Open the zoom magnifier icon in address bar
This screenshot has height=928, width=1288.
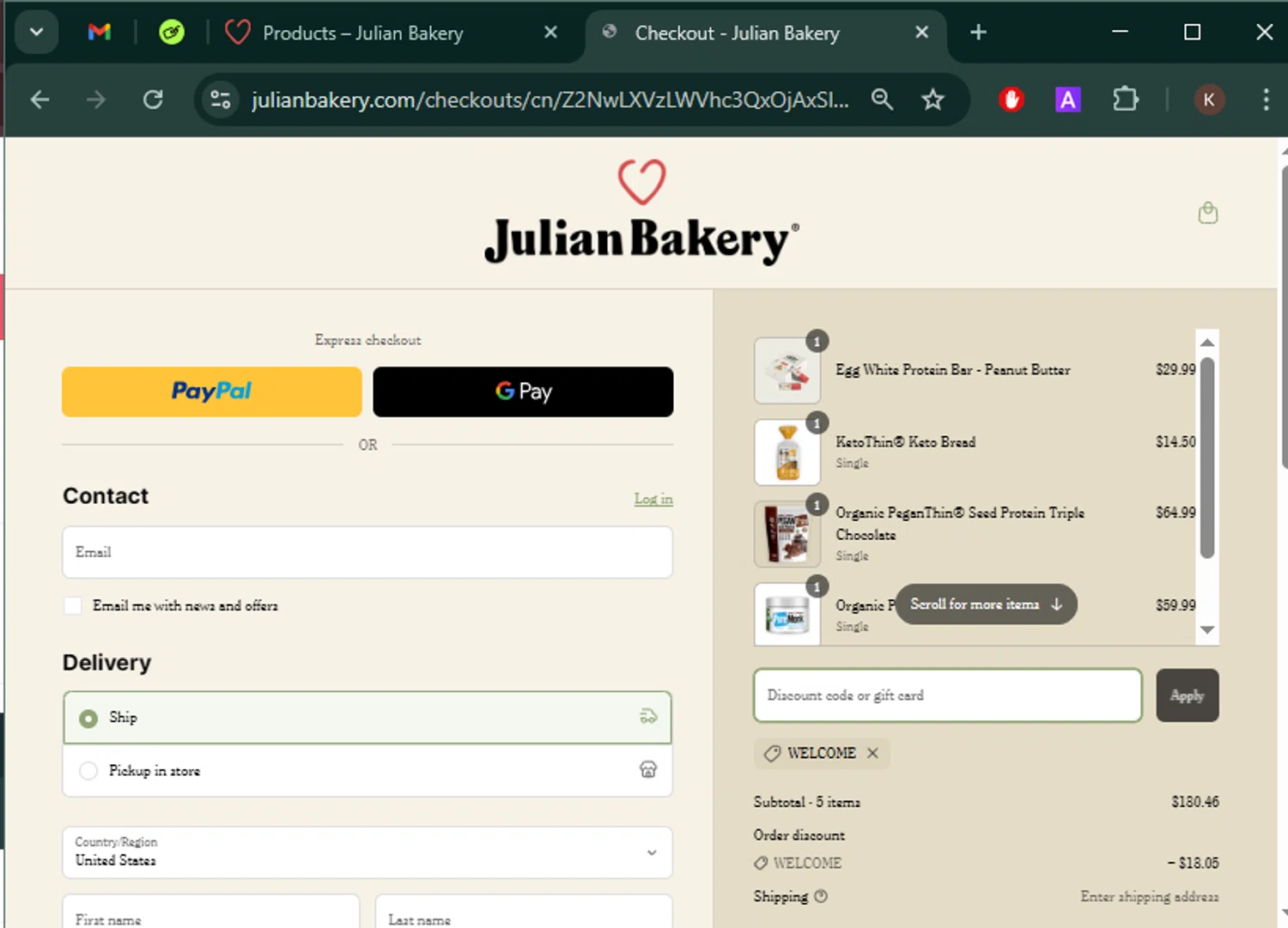tap(882, 100)
